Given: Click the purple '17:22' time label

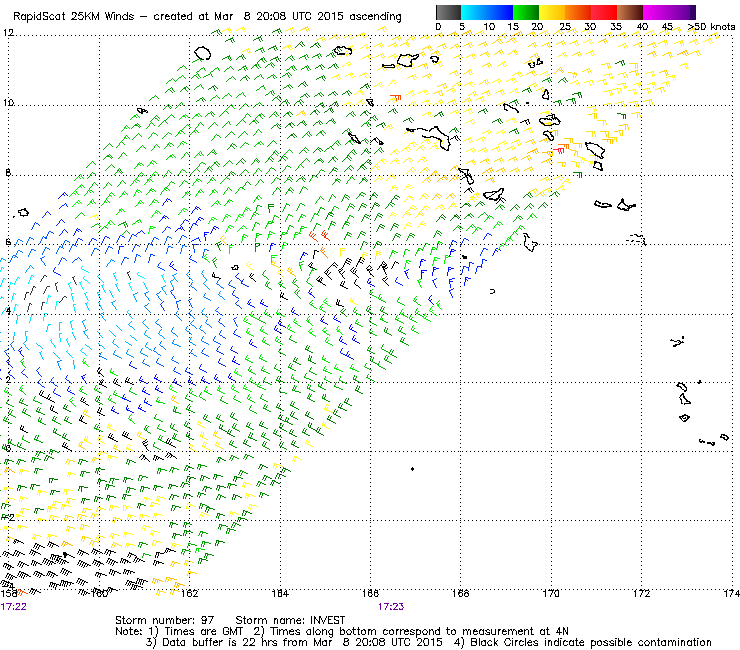Looking at the screenshot, I should (13, 607).
